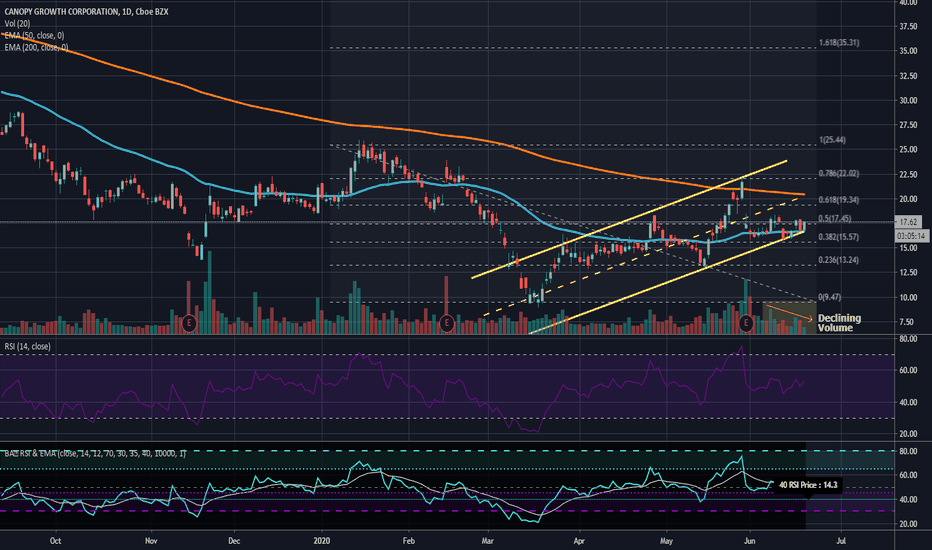This screenshot has height=550, width=932.
Task: Click the 60.00 label on RSI pane axis
Action: (908, 370)
